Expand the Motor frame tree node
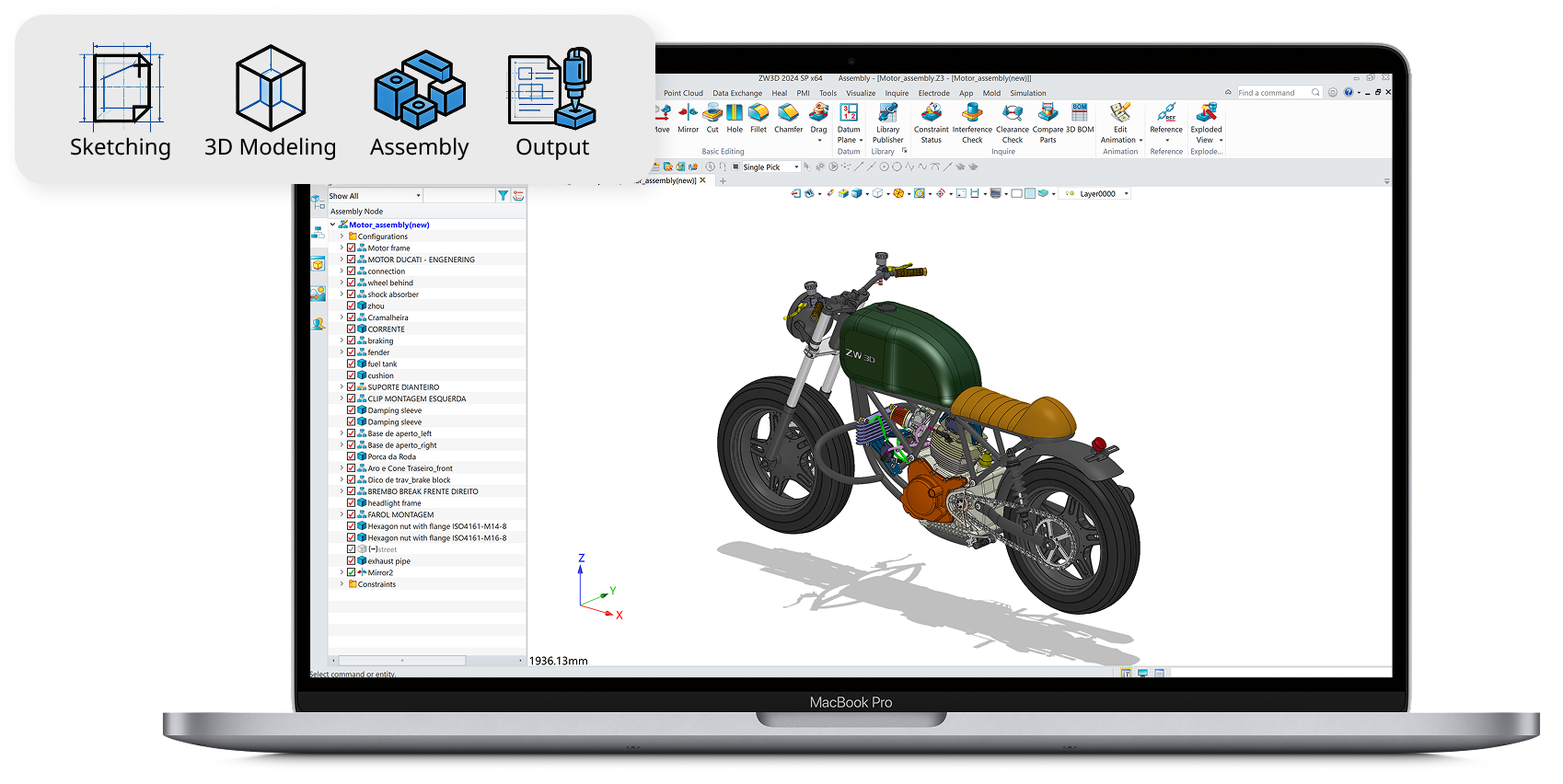Image resolution: width=1563 pixels, height=784 pixels. click(x=342, y=248)
